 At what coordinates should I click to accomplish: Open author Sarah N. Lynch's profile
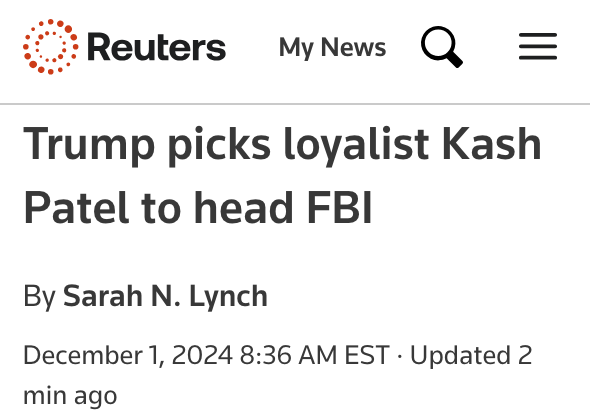click(165, 297)
